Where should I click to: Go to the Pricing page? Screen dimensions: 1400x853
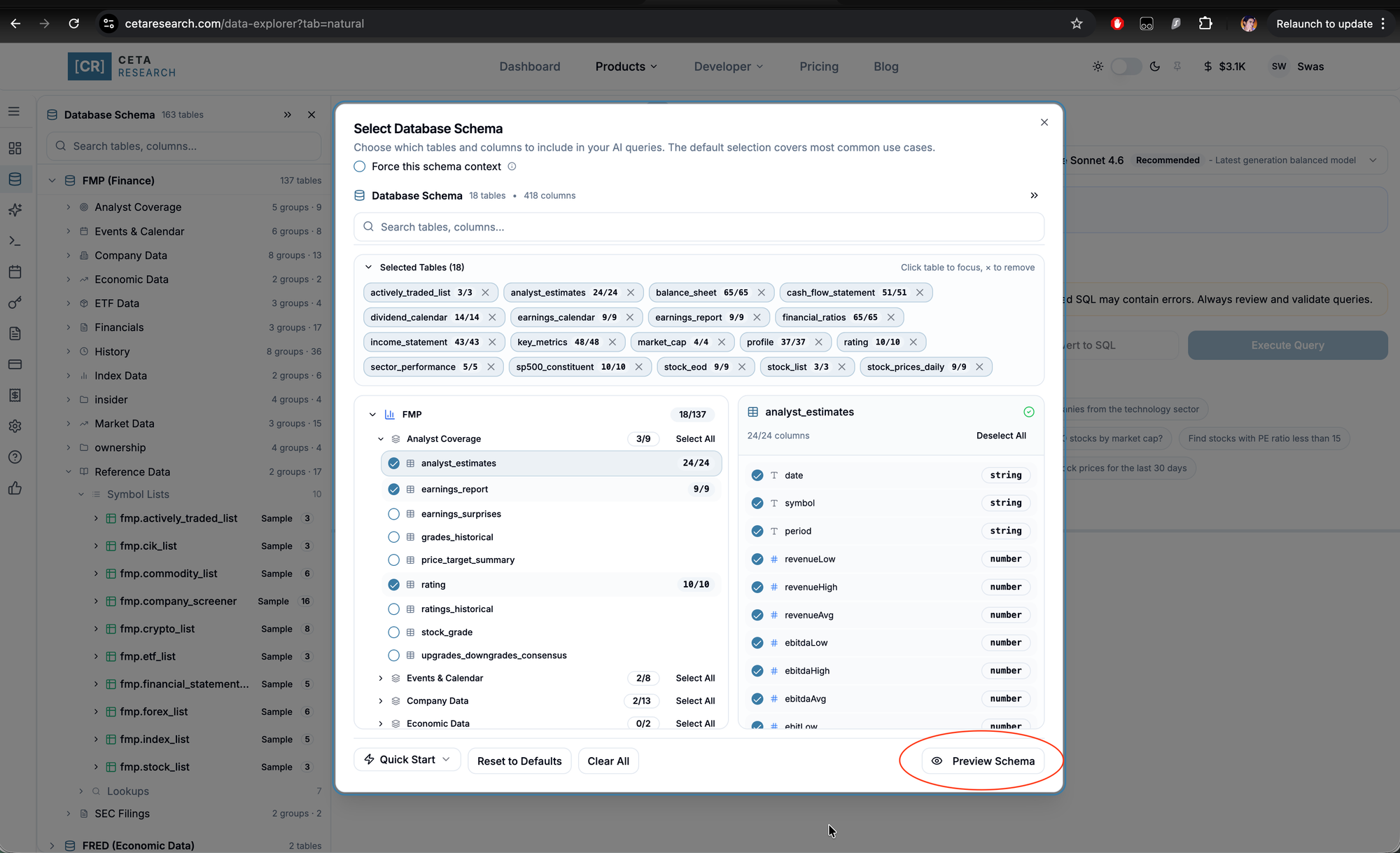coord(819,67)
